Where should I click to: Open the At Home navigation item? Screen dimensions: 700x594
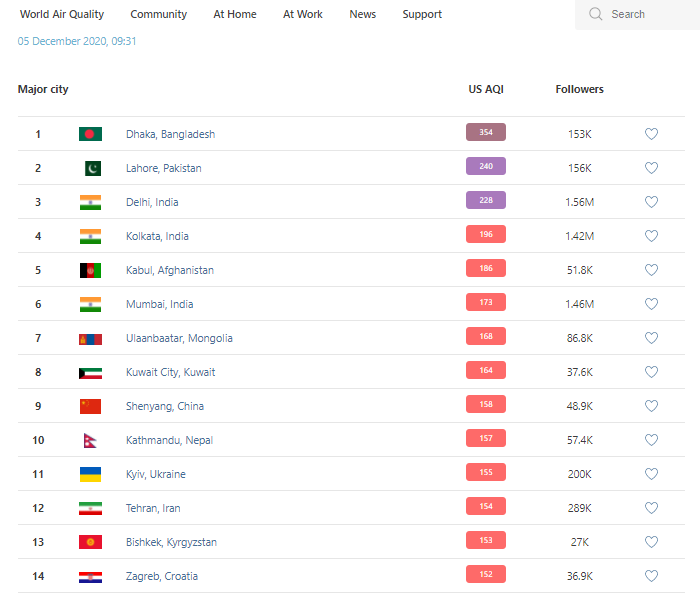point(235,14)
